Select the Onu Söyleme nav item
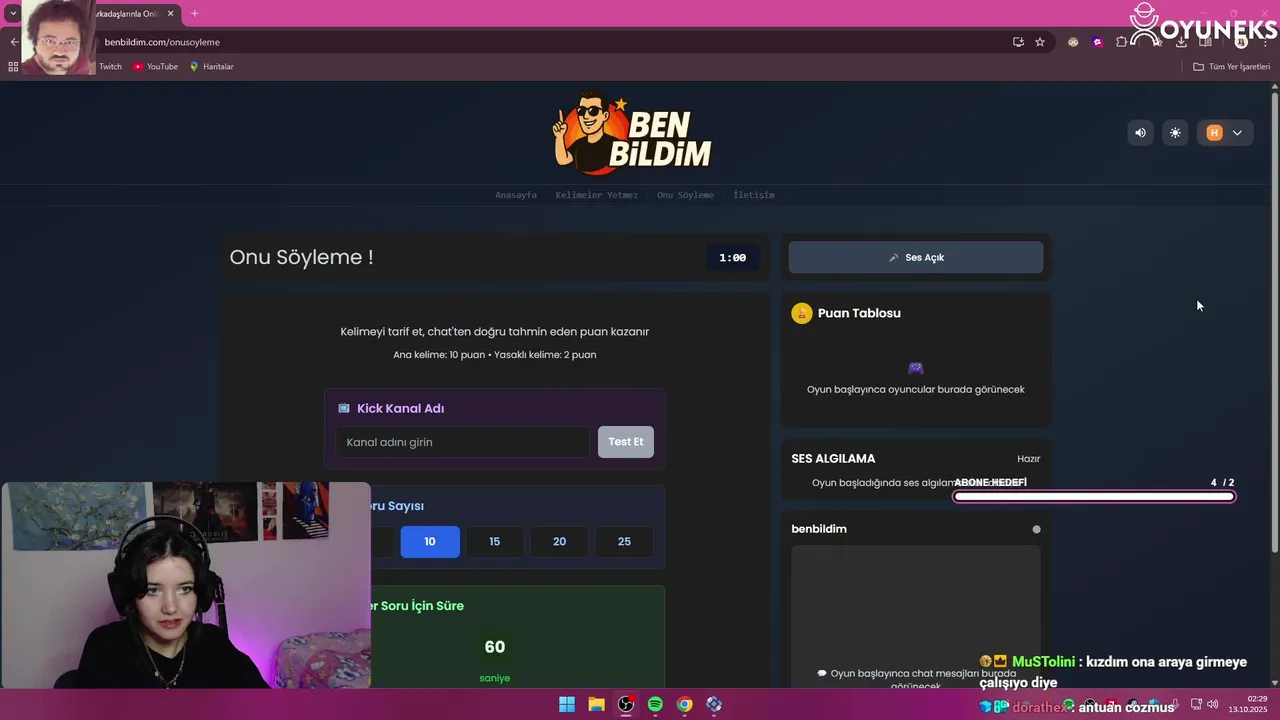The height and width of the screenshot is (720, 1280). [685, 195]
